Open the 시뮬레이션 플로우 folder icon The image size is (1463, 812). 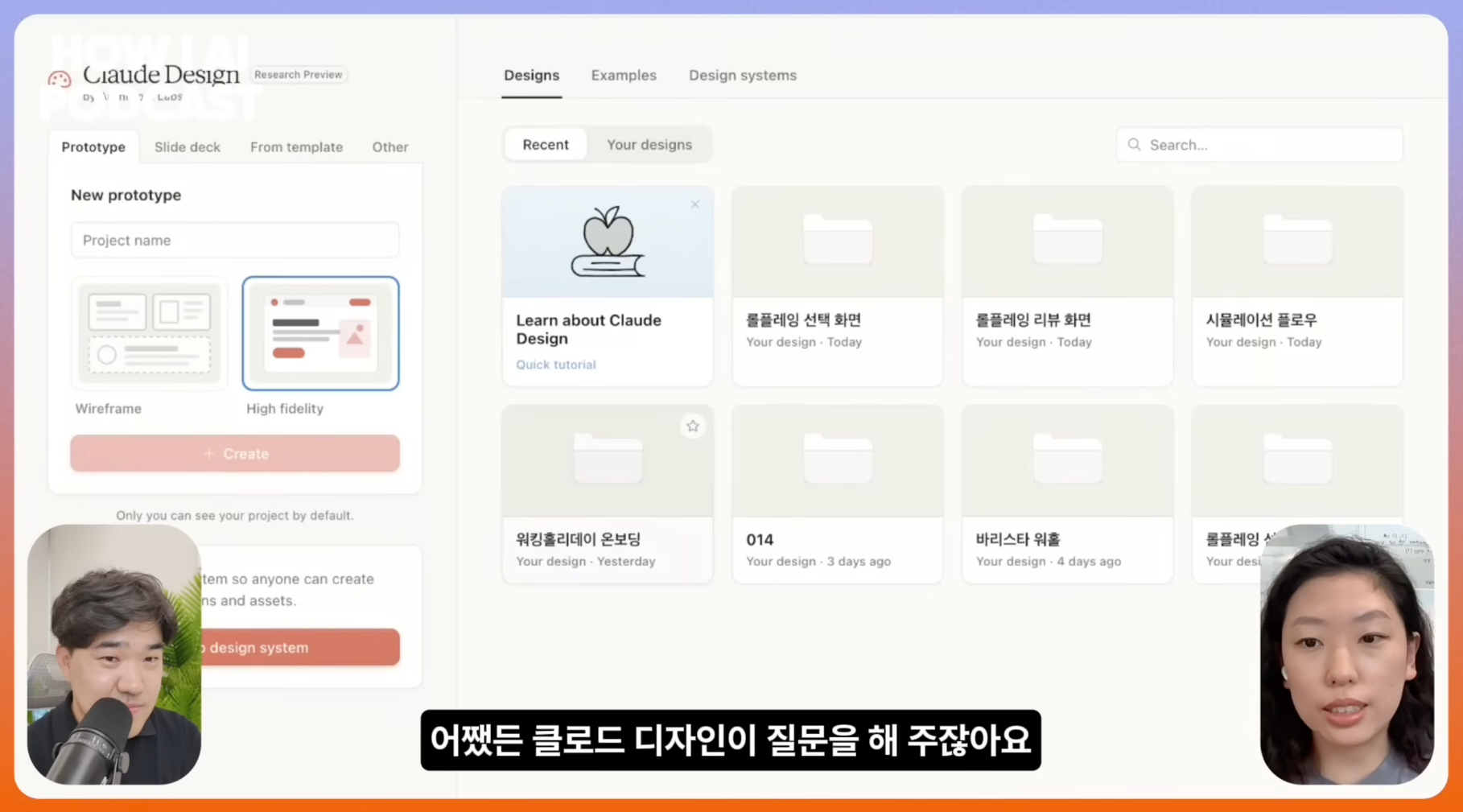(x=1298, y=239)
